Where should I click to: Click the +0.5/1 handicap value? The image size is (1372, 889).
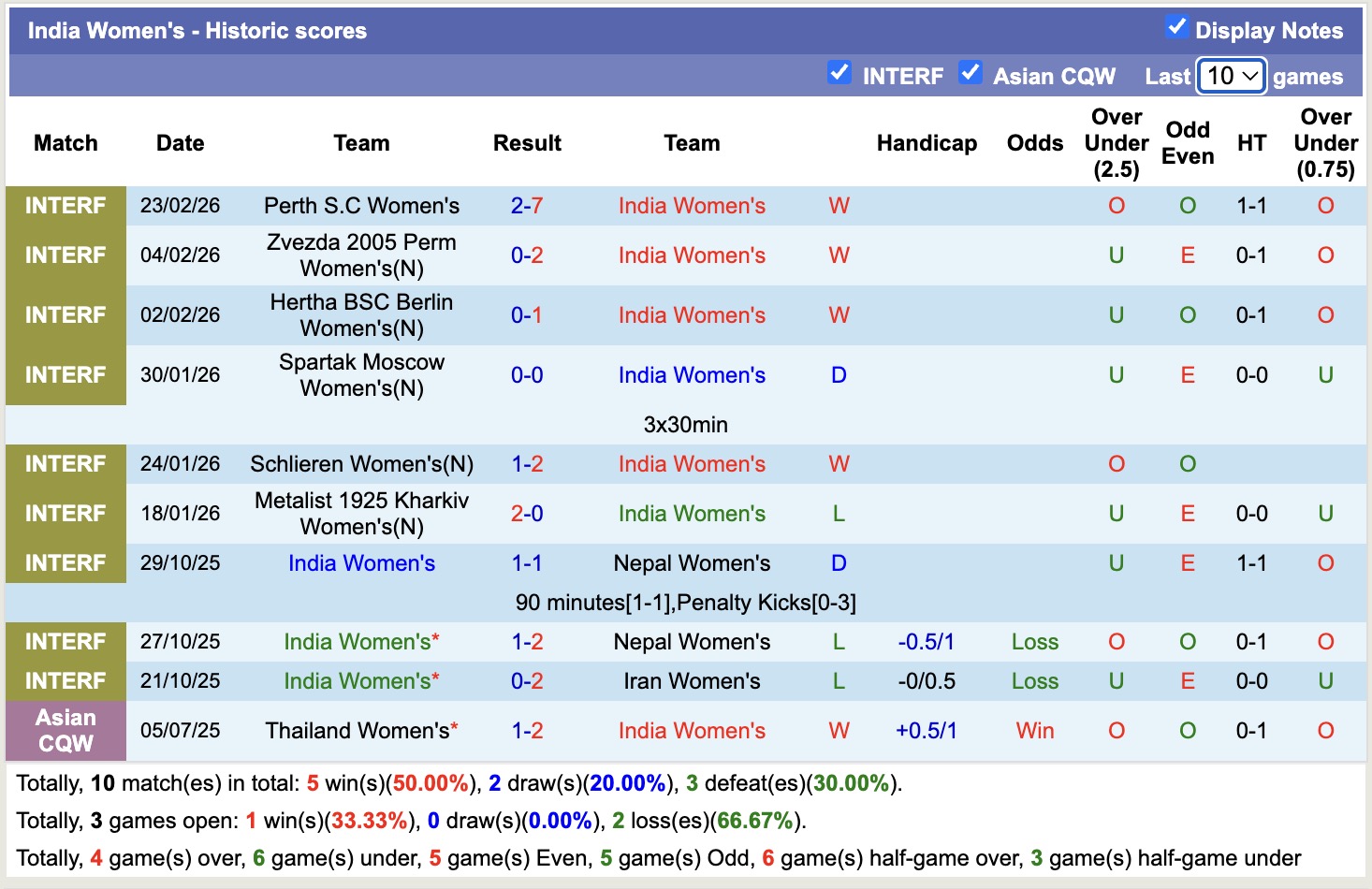926,731
